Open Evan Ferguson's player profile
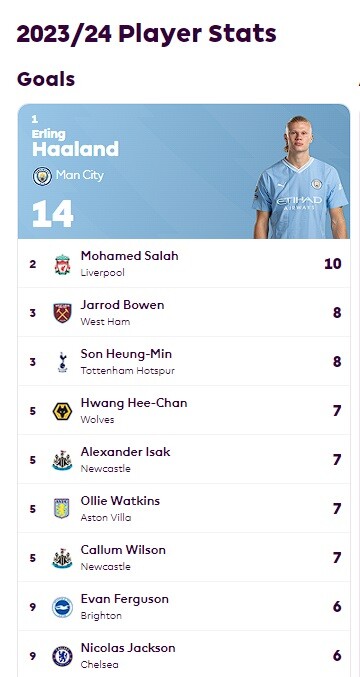Image resolution: width=360 pixels, height=677 pixels. (x=125, y=599)
